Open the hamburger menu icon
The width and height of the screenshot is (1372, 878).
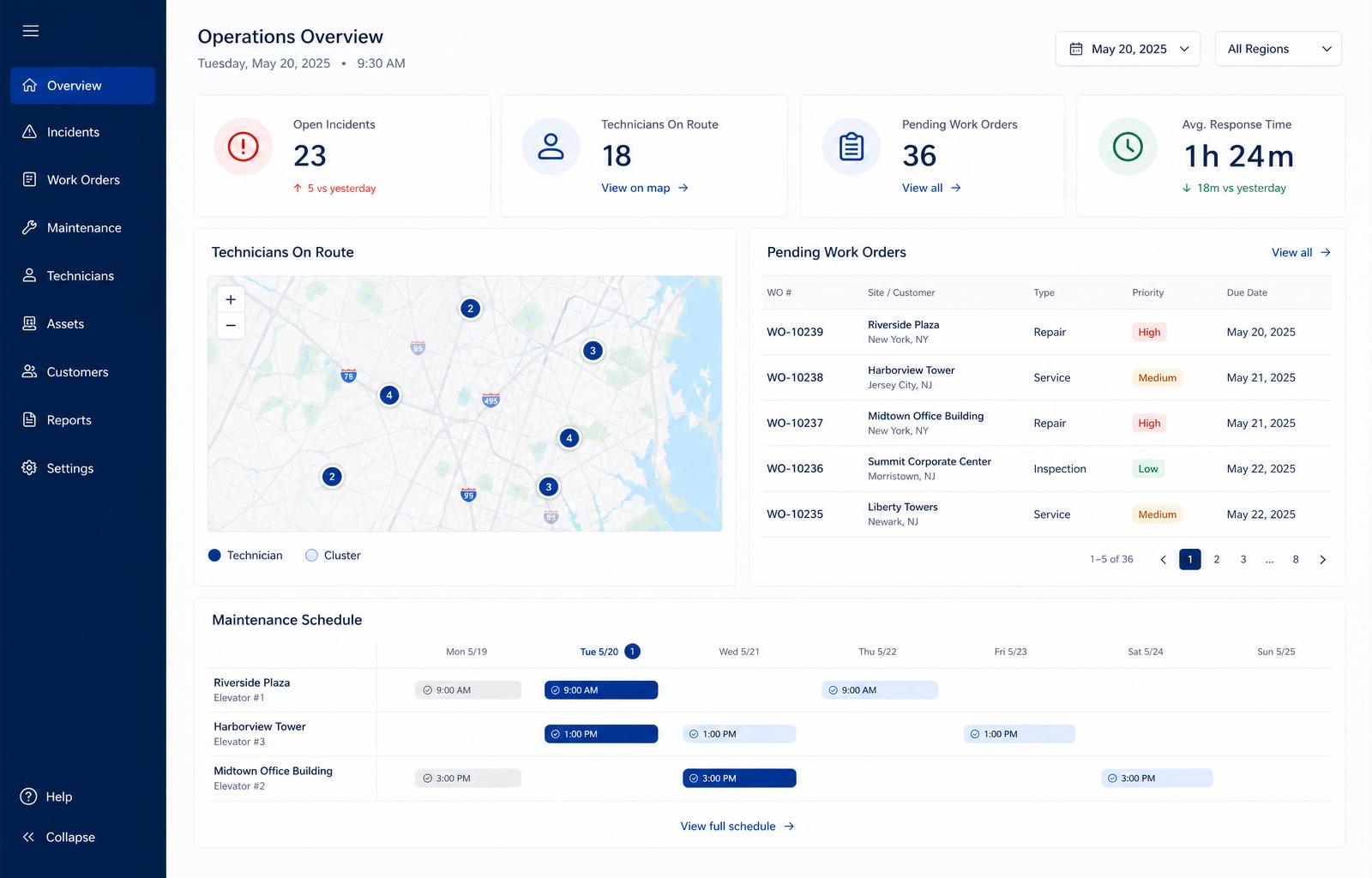(31, 31)
